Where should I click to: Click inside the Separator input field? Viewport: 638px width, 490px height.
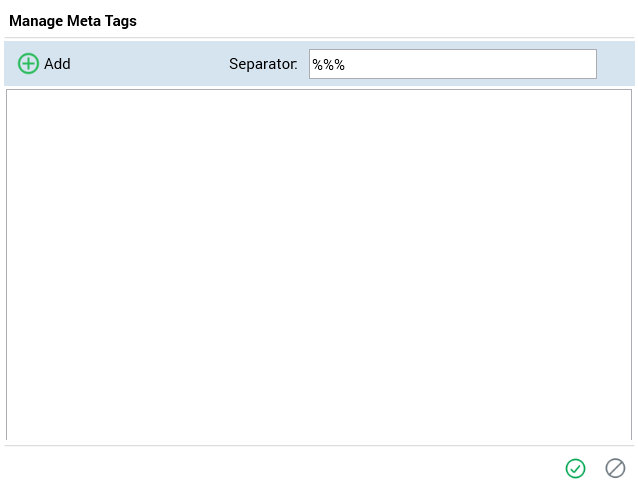[x=452, y=64]
